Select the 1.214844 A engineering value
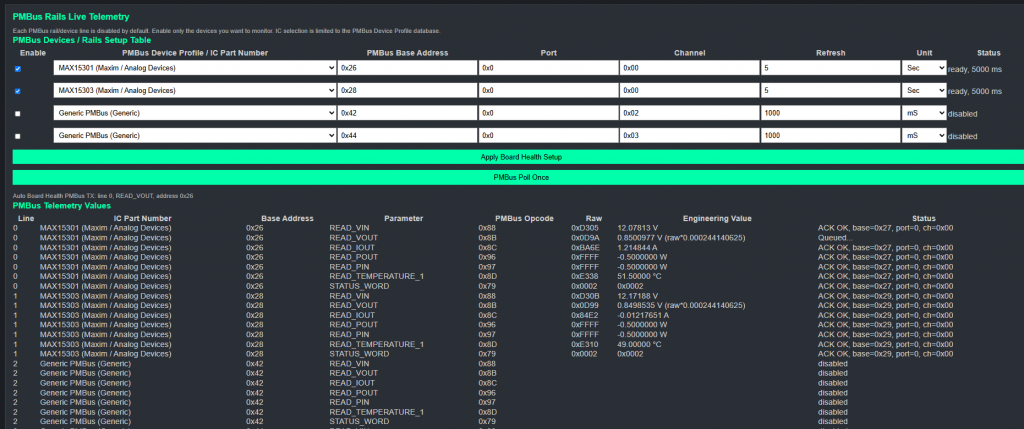 (x=639, y=247)
